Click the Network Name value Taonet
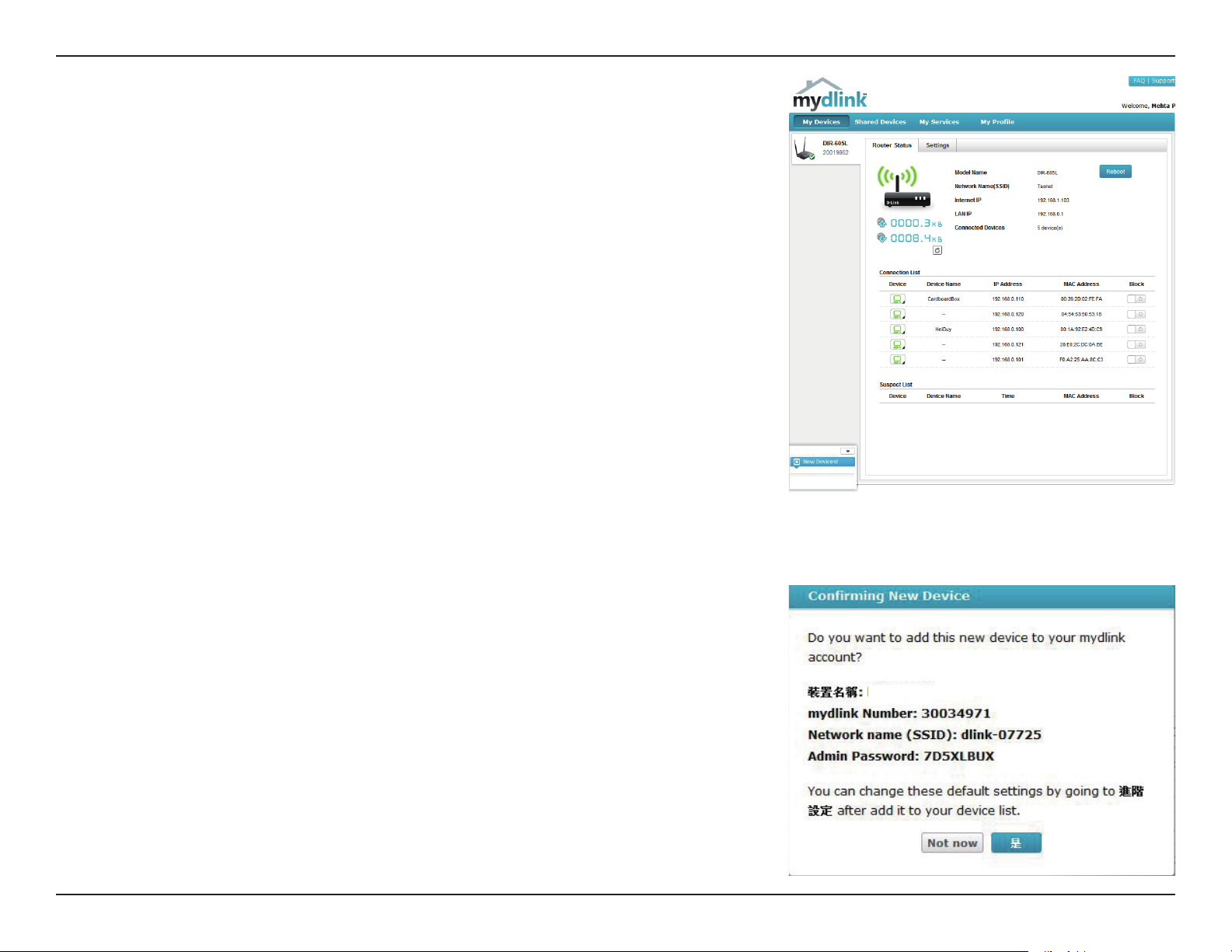 [x=1045, y=187]
